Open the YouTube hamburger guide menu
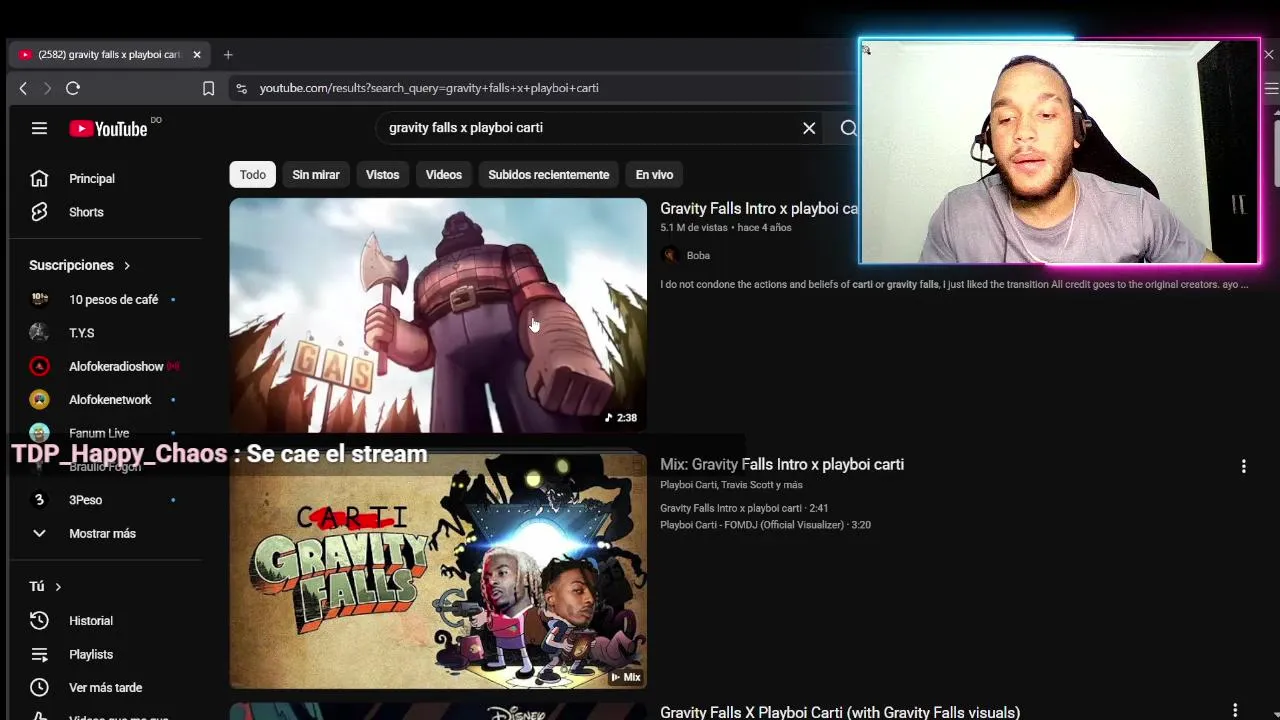Image resolution: width=1280 pixels, height=720 pixels. (39, 128)
